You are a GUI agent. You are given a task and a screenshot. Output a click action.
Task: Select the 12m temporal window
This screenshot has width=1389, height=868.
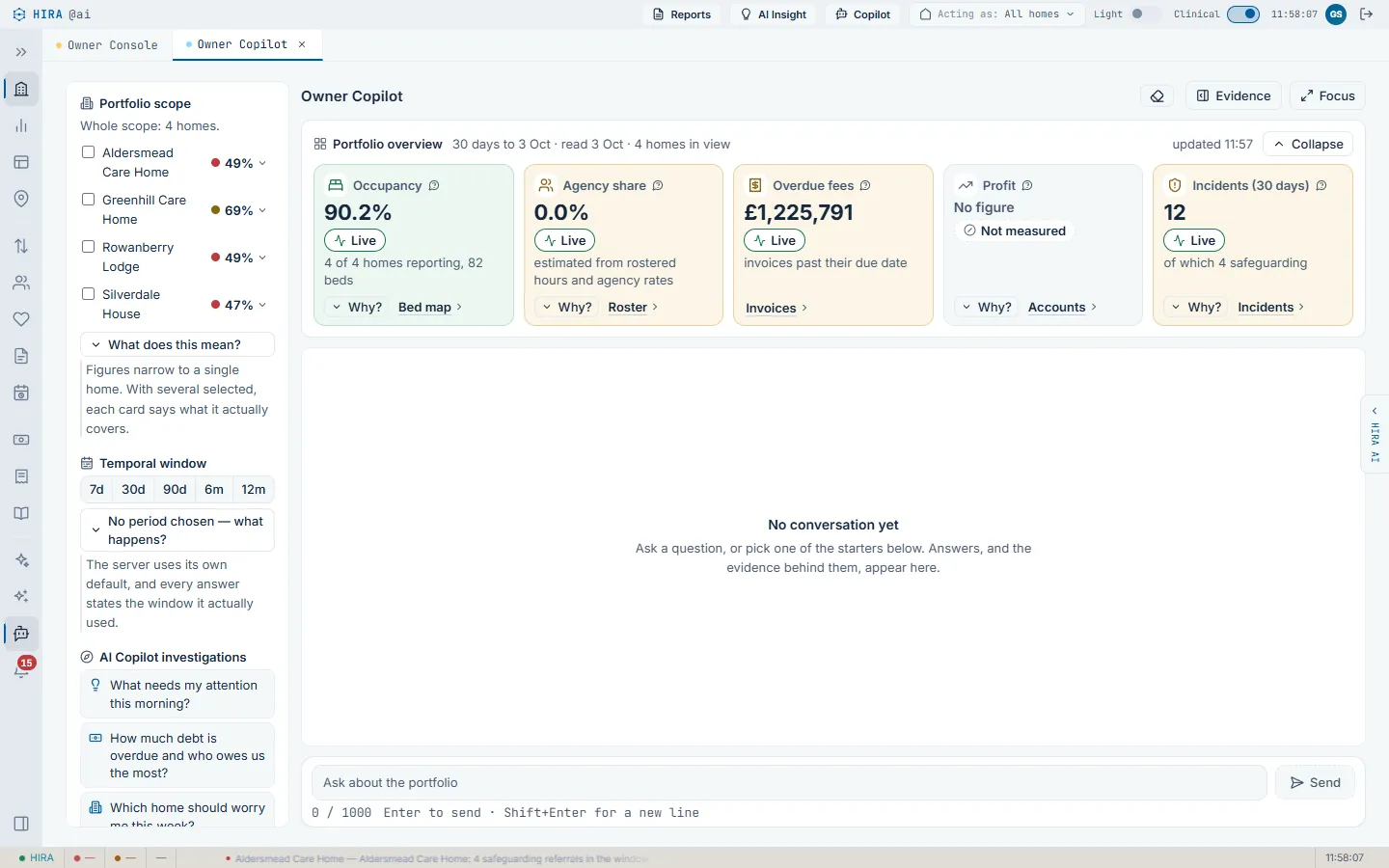pos(254,490)
